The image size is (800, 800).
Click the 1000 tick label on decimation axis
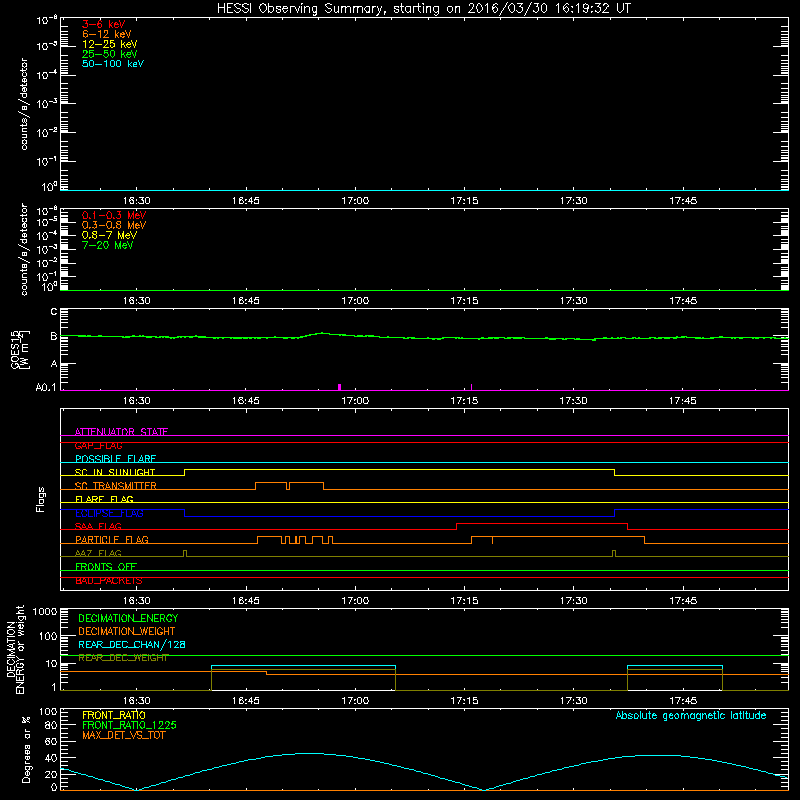[x=45, y=612]
